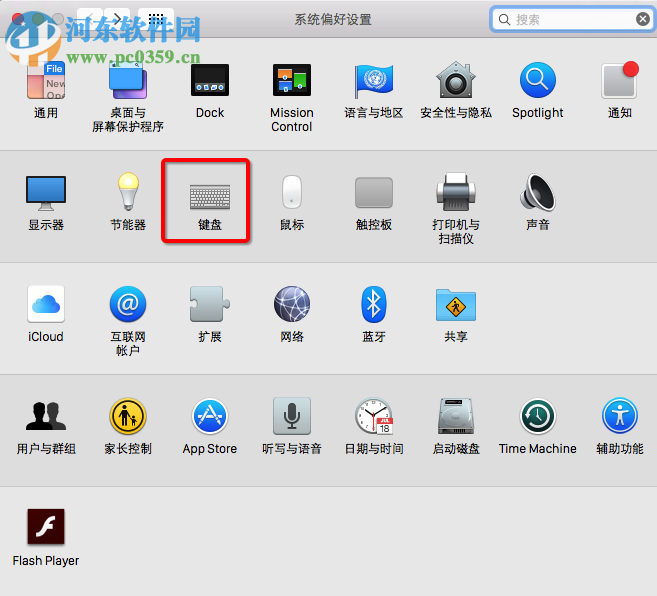The height and width of the screenshot is (596, 657).
Task: Open iCloud preferences
Action: 46,304
